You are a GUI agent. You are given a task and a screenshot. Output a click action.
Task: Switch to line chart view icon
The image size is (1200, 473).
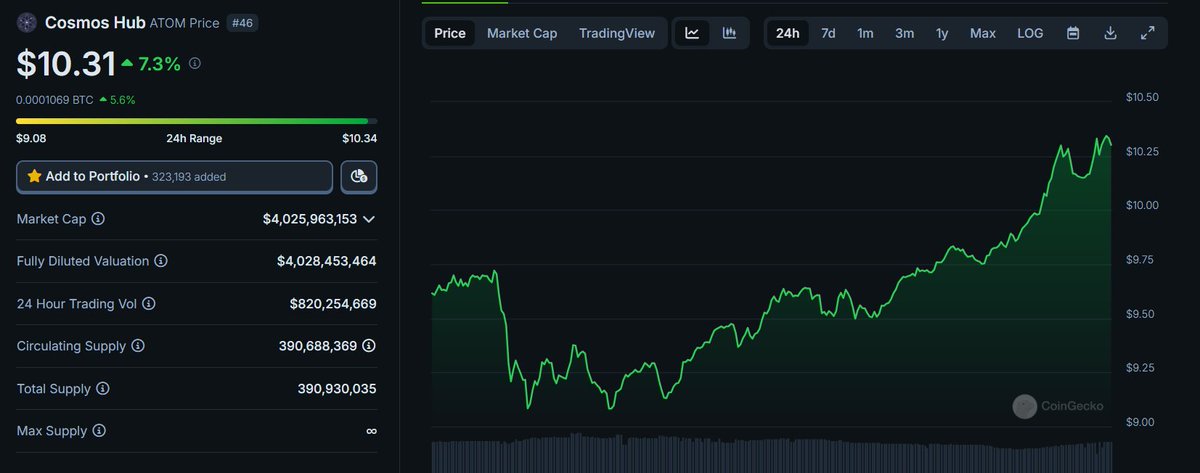(692, 33)
